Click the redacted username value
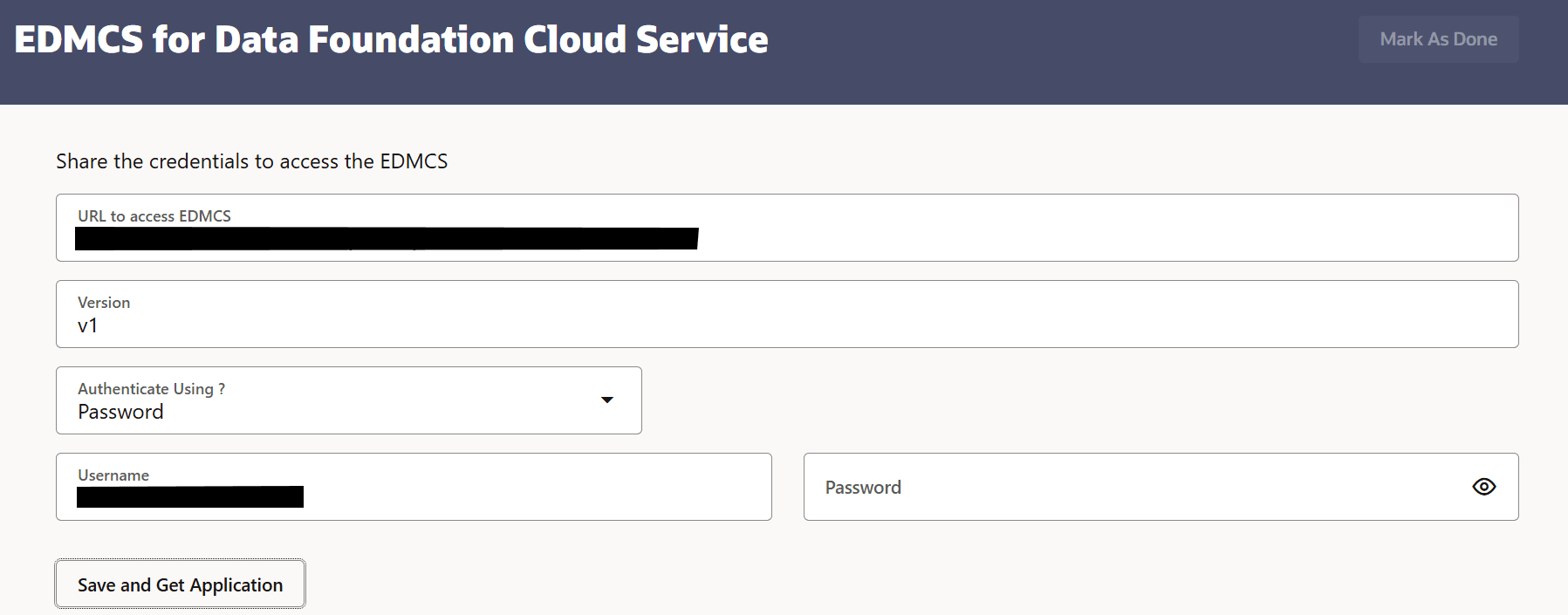1568x615 pixels. click(x=190, y=497)
